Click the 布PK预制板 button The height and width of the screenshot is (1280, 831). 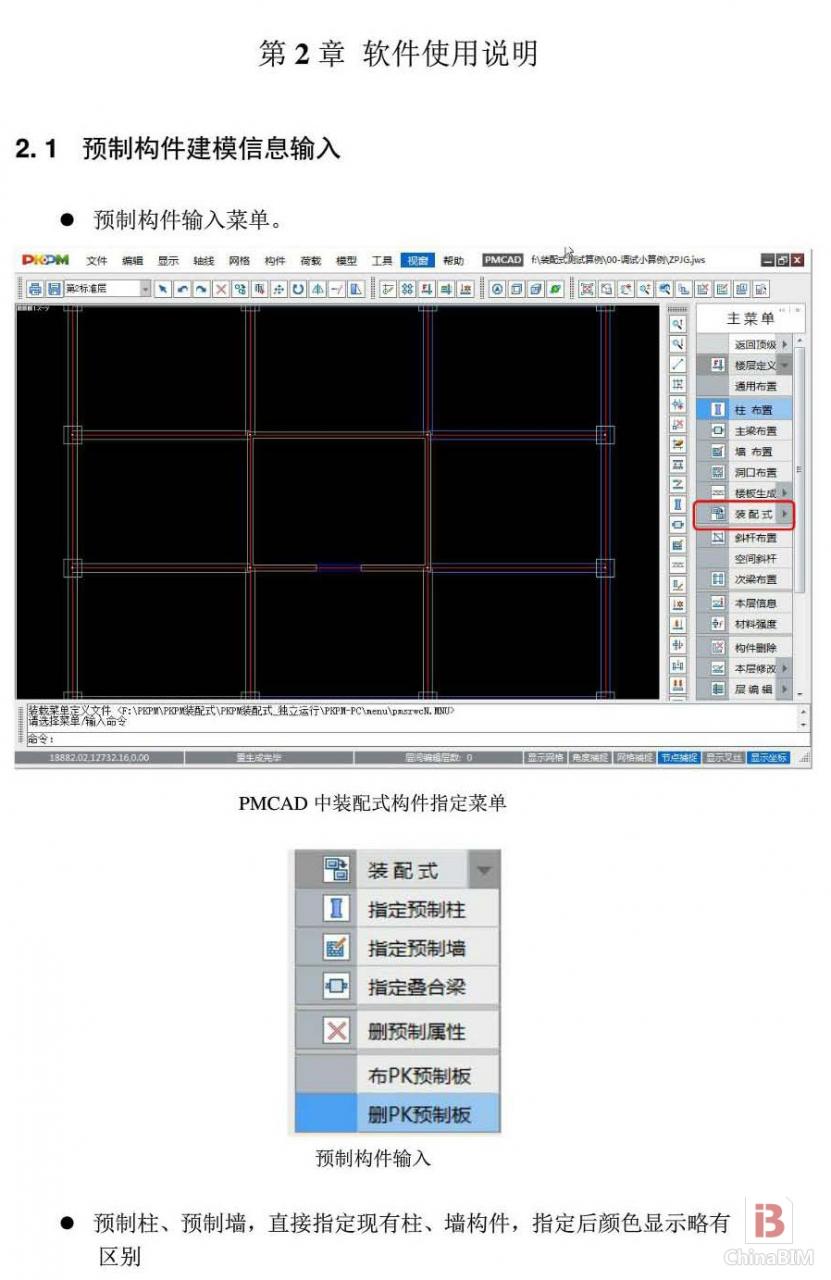pos(419,1076)
